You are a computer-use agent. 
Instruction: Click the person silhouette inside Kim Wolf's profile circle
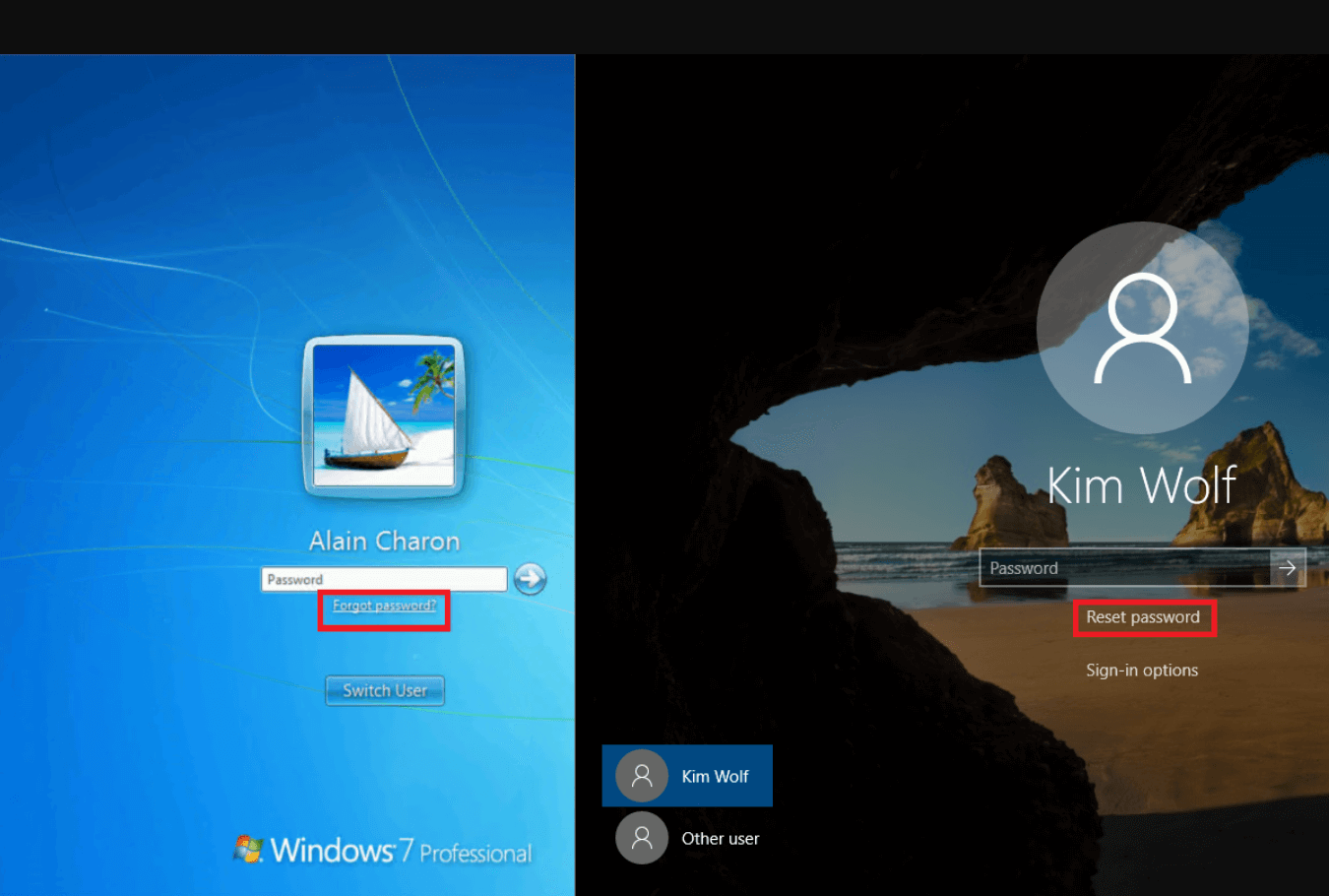click(1142, 325)
